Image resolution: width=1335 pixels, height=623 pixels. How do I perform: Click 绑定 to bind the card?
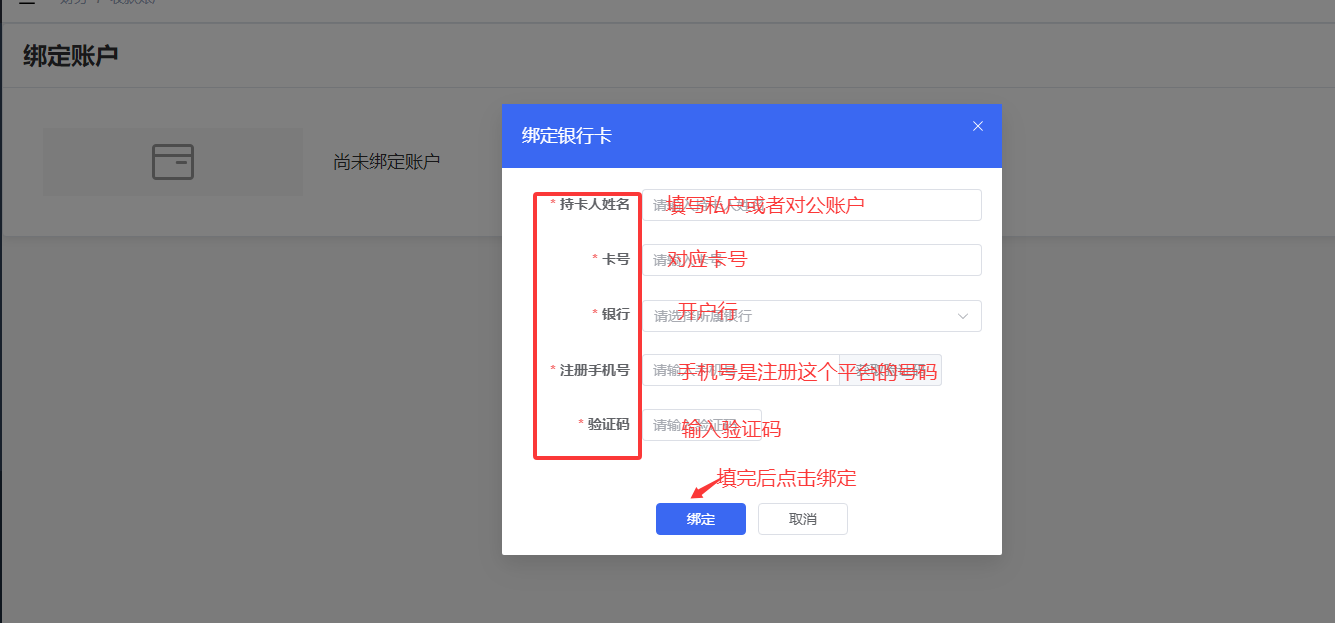click(x=700, y=518)
